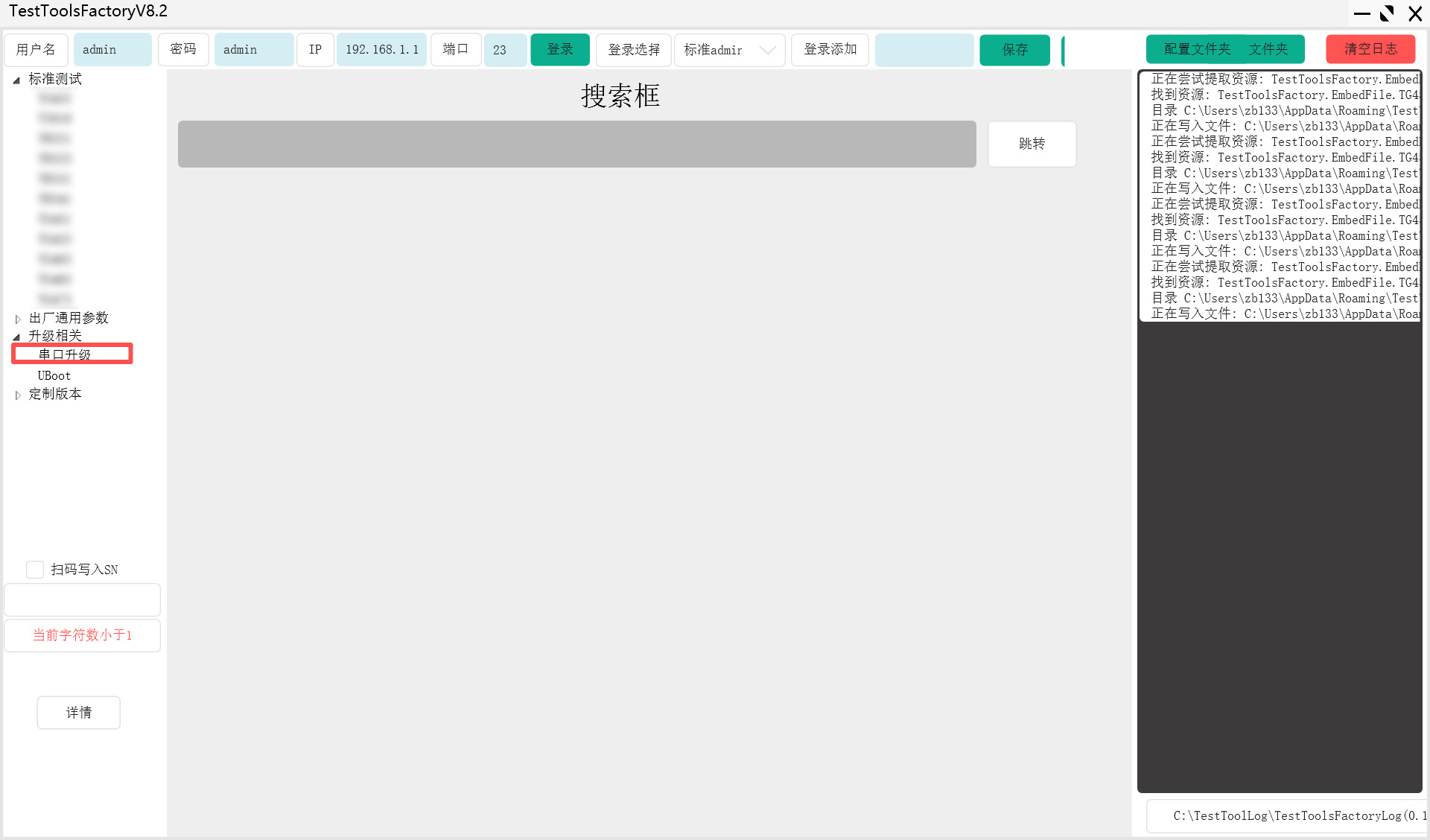Tick the 扫码写入SN checkbox

tap(35, 570)
